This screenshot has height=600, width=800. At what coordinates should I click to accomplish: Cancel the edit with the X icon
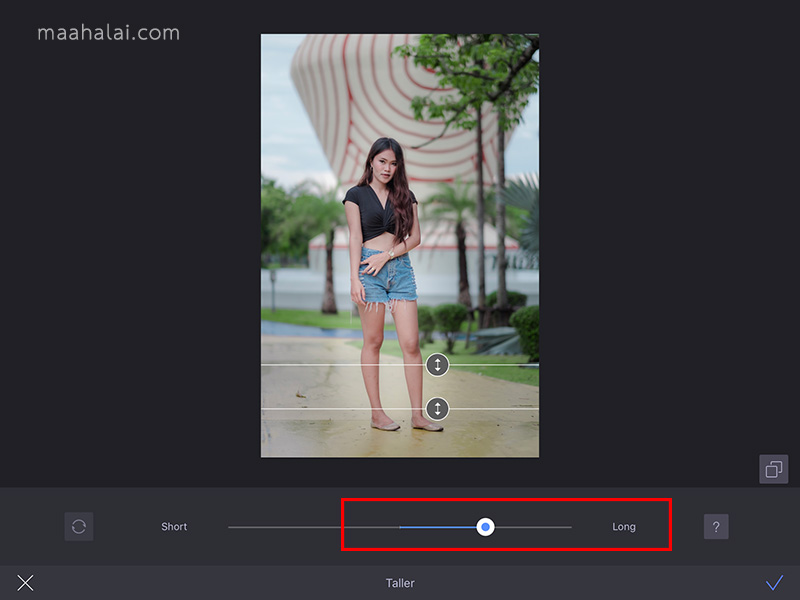pyautogui.click(x=25, y=583)
